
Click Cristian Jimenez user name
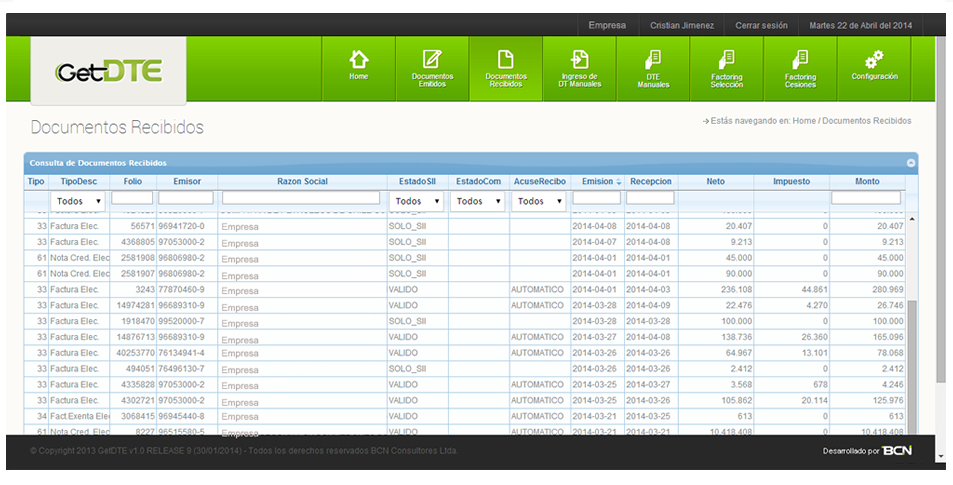coord(681,25)
